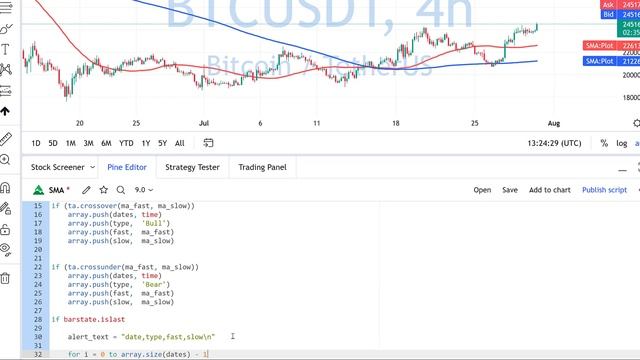Viewport: 640px width, 360px height.
Task: Click the red SMA:Plot price label
Action: (611, 46)
